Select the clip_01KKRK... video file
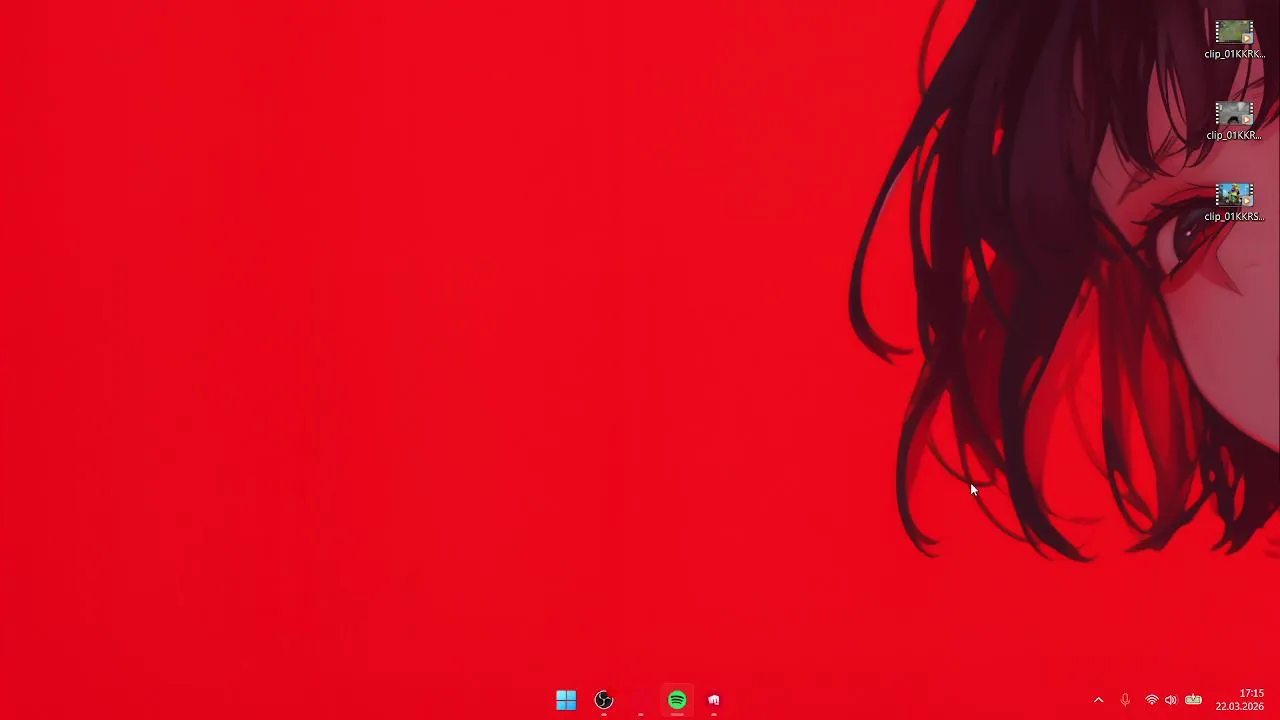 click(1234, 40)
